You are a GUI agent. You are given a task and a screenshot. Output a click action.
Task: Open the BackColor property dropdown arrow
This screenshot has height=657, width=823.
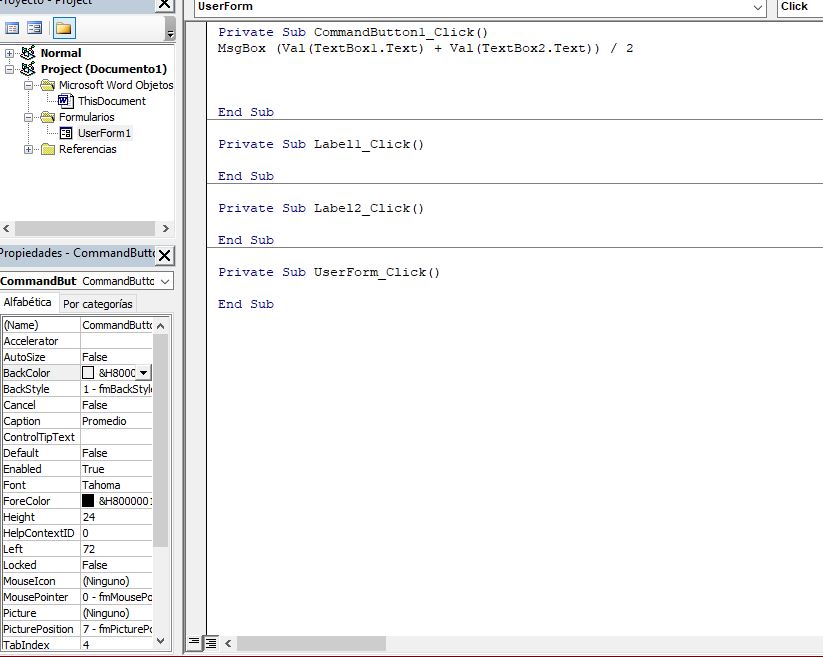pyautogui.click(x=143, y=373)
